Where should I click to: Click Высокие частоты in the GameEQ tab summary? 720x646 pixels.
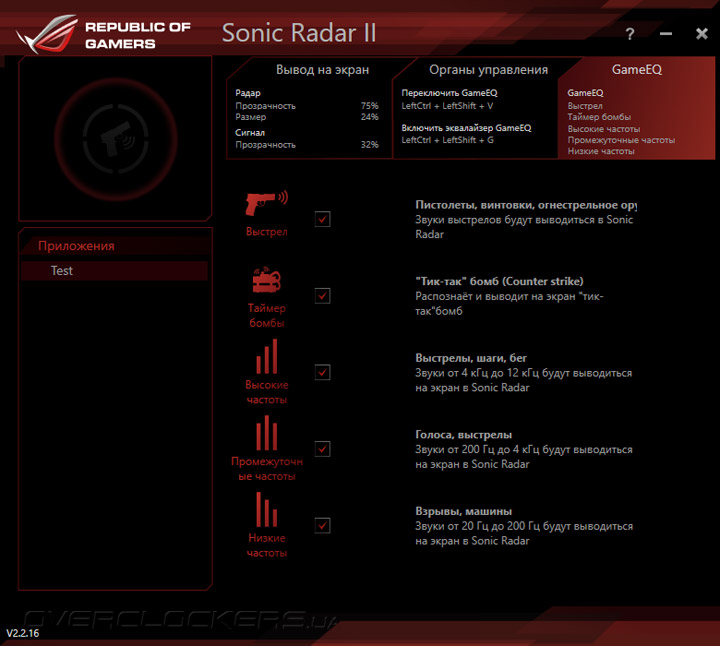click(x=604, y=129)
